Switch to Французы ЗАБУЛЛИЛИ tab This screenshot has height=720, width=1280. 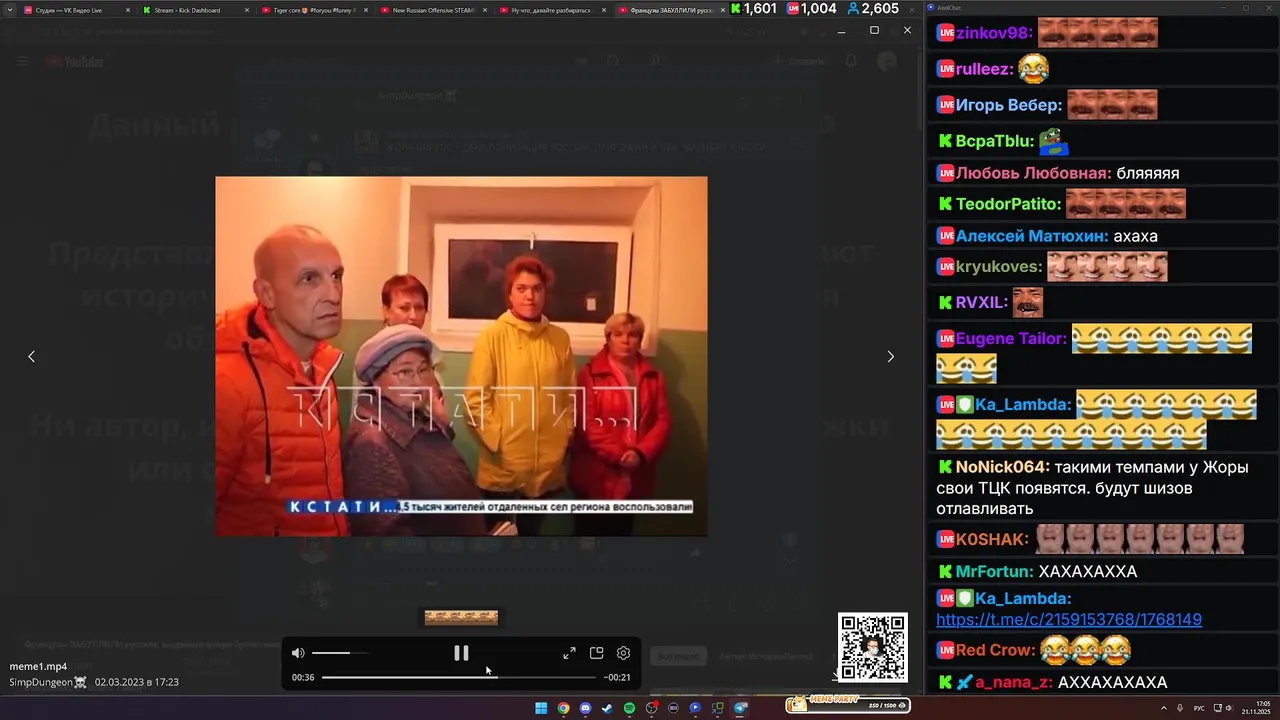tap(670, 10)
